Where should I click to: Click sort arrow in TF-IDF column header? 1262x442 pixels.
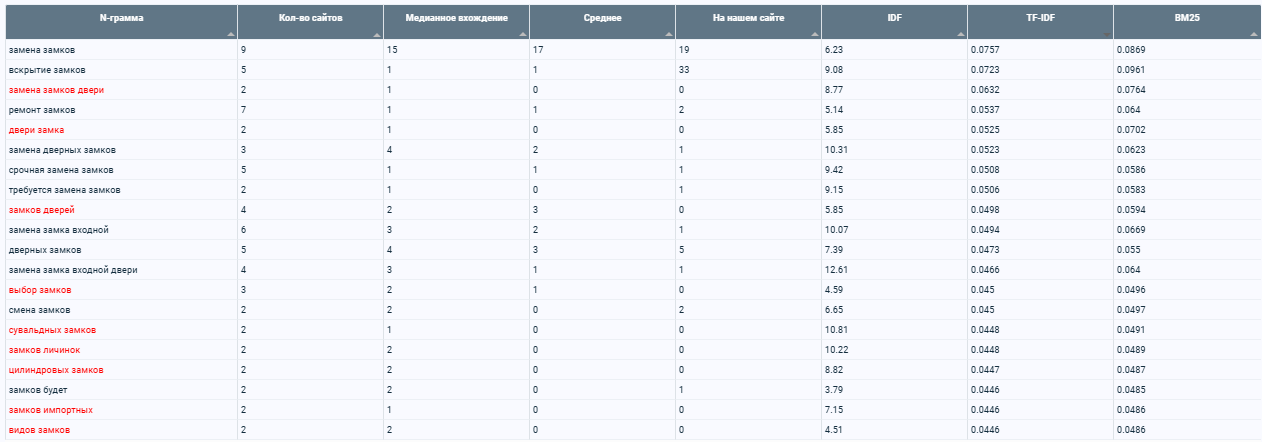pos(1107,34)
